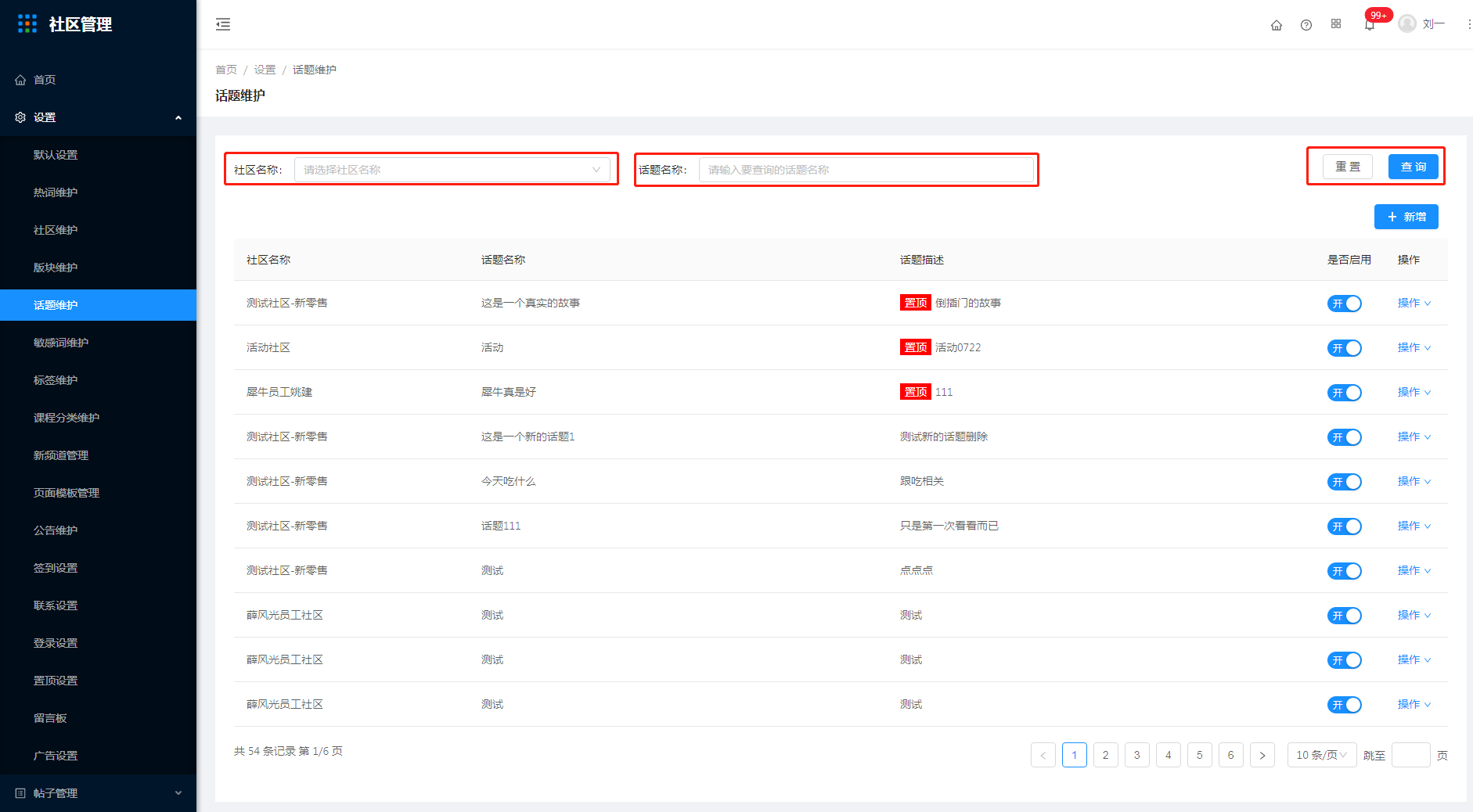
Task: Open 版块维护 in the sidebar
Action: pyautogui.click(x=98, y=268)
